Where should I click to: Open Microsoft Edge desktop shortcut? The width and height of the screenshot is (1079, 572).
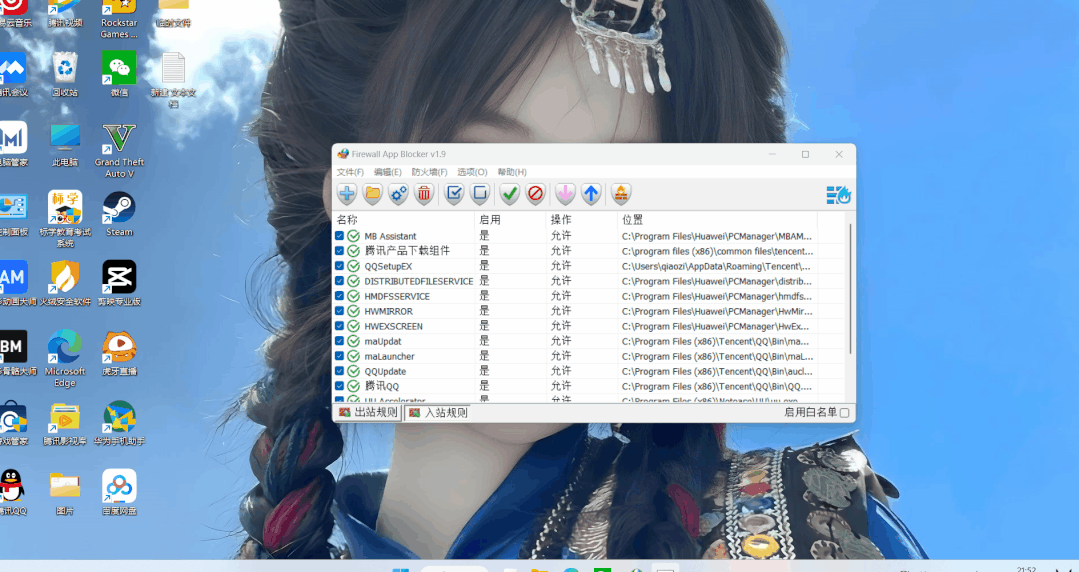point(65,358)
